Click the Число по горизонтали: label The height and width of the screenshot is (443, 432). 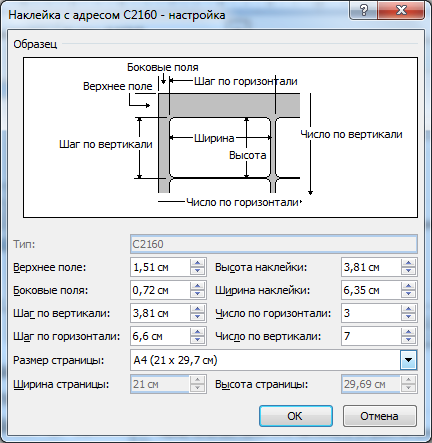click(273, 313)
